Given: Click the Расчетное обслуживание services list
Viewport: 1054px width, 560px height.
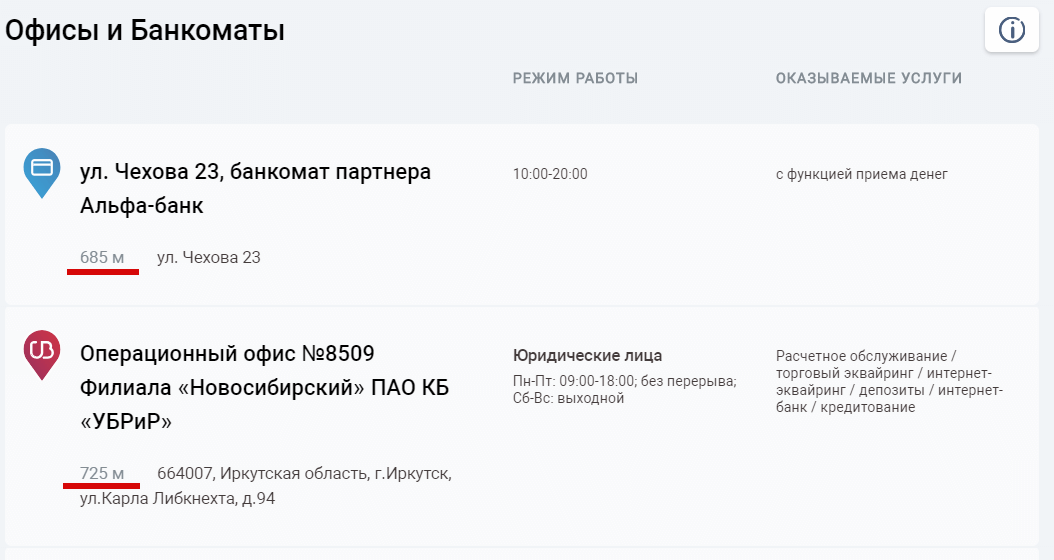Looking at the screenshot, I should [x=889, y=381].
